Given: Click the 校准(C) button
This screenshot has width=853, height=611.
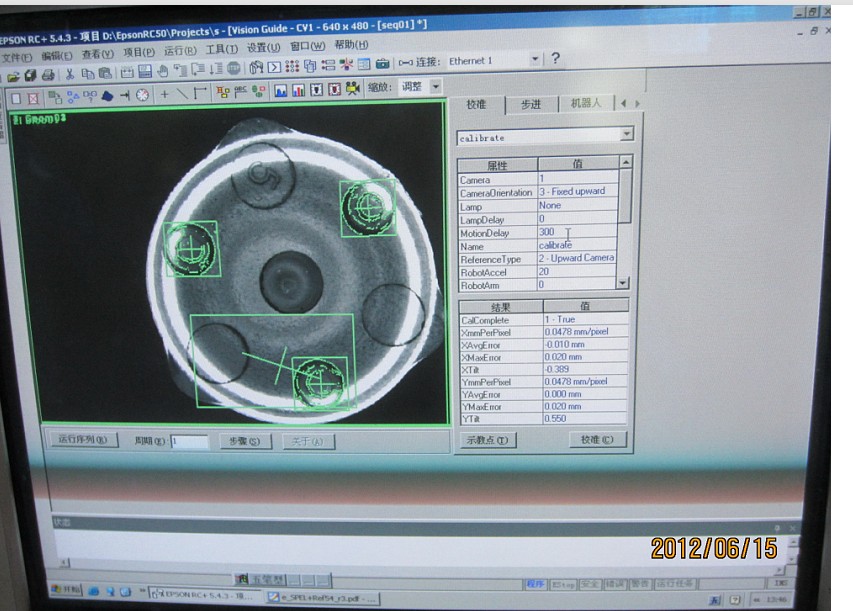Looking at the screenshot, I should point(598,439).
